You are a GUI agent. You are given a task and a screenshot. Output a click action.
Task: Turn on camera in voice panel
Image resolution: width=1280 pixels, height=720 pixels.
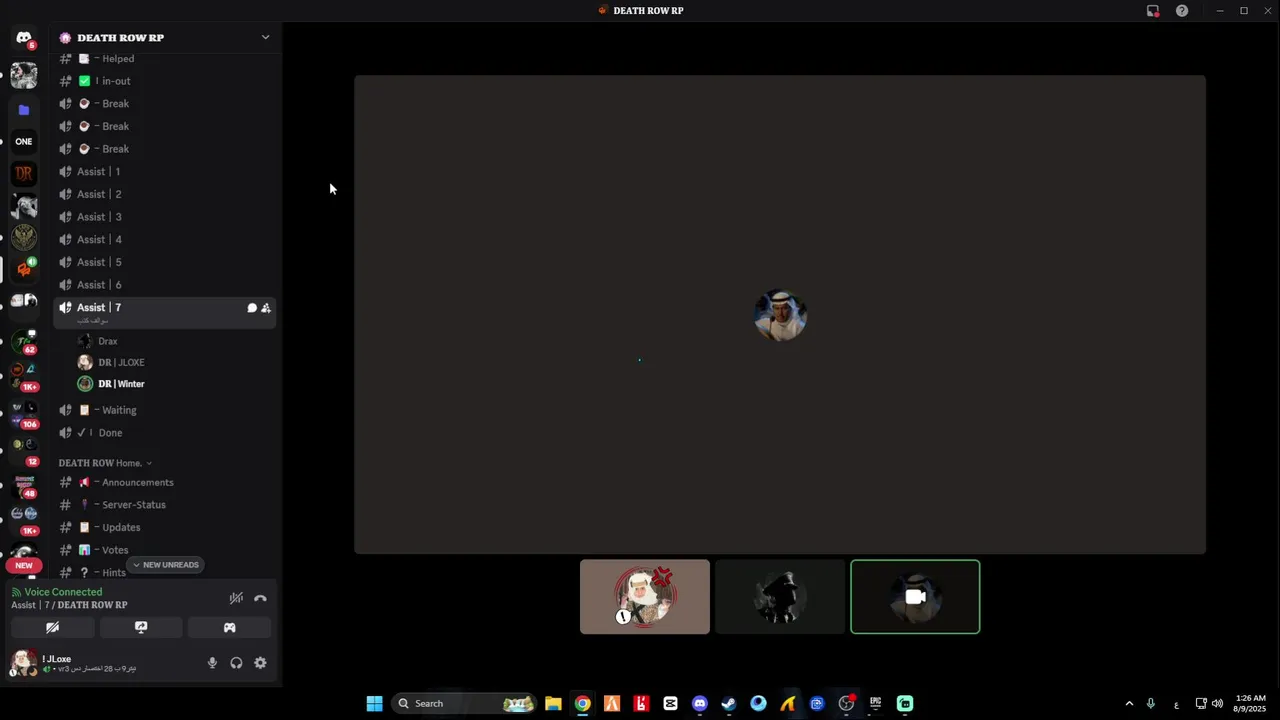[53, 628]
